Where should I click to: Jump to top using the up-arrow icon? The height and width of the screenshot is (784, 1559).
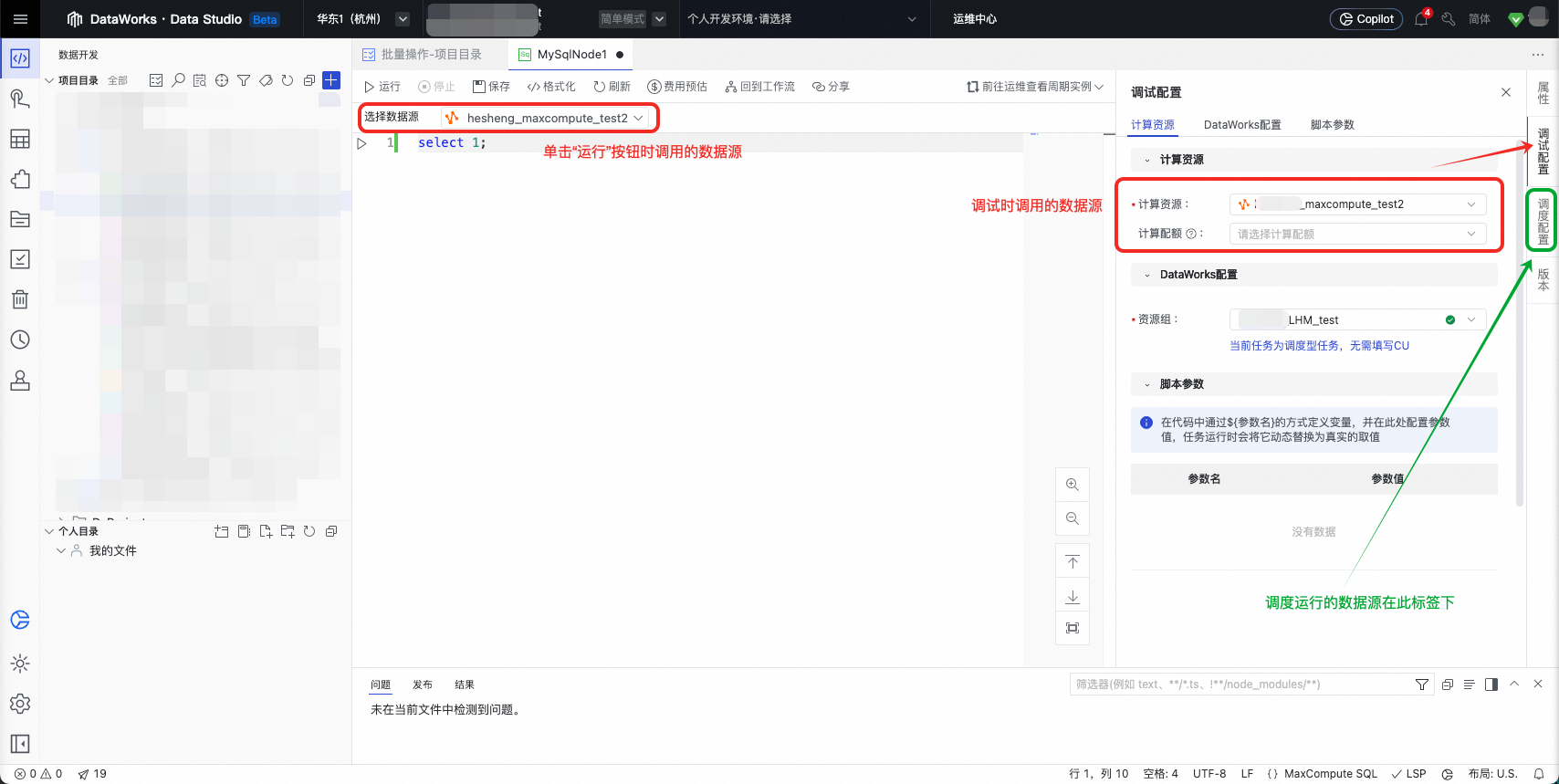[x=1072, y=561]
